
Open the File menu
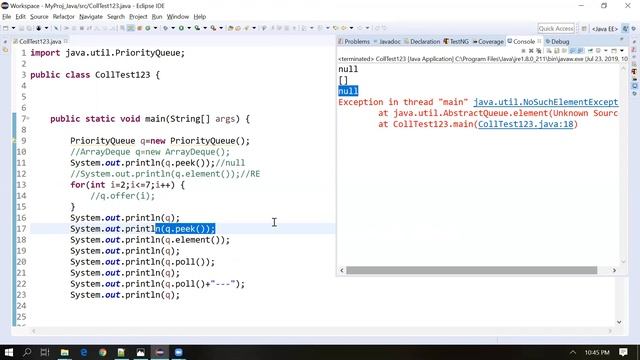(x=7, y=17)
